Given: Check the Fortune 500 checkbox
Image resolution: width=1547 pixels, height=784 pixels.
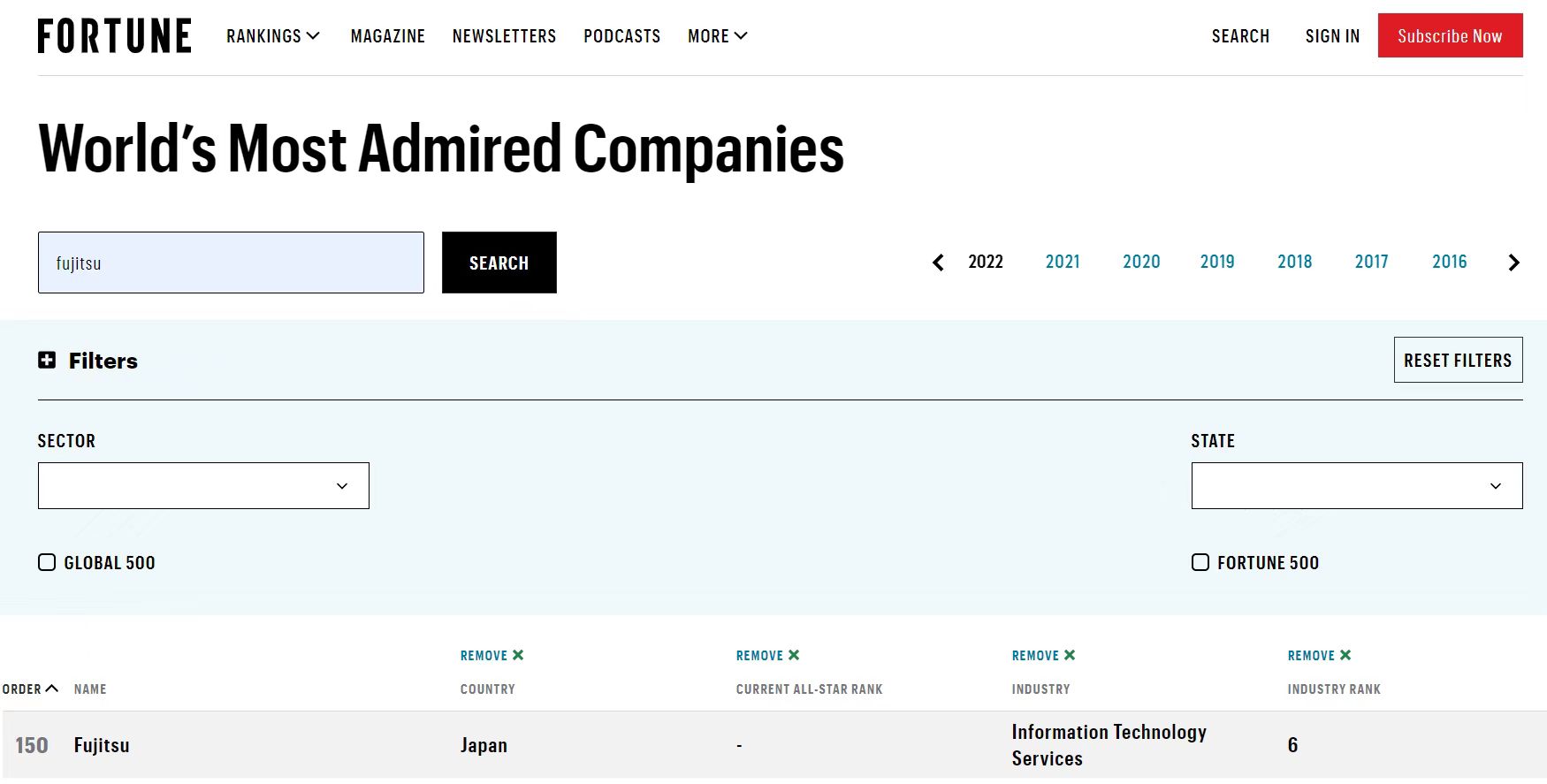Looking at the screenshot, I should 1200,562.
